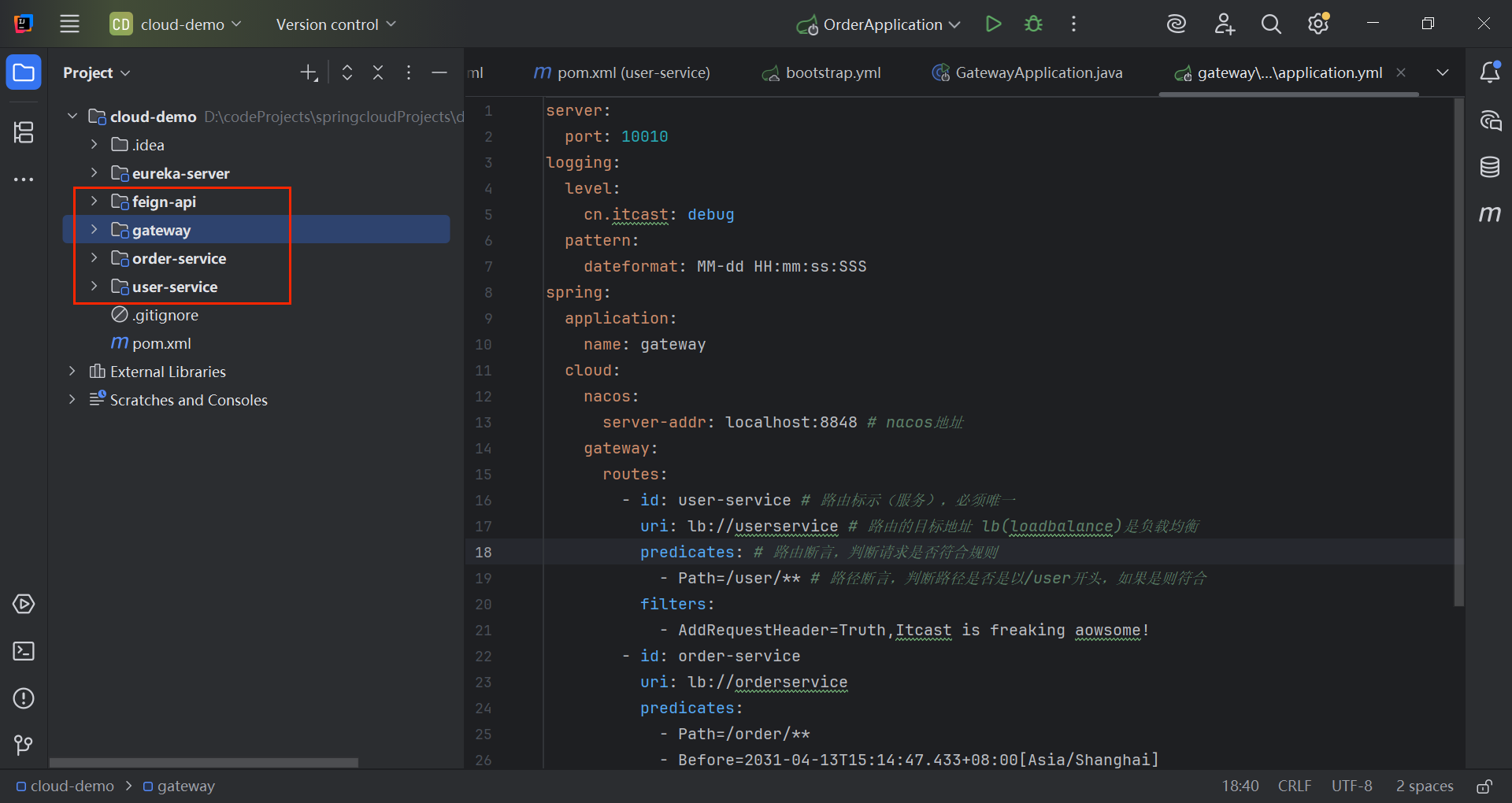Viewport: 1512px width, 803px height.
Task: Click gateway breadcrumb in status bar
Action: [179, 786]
